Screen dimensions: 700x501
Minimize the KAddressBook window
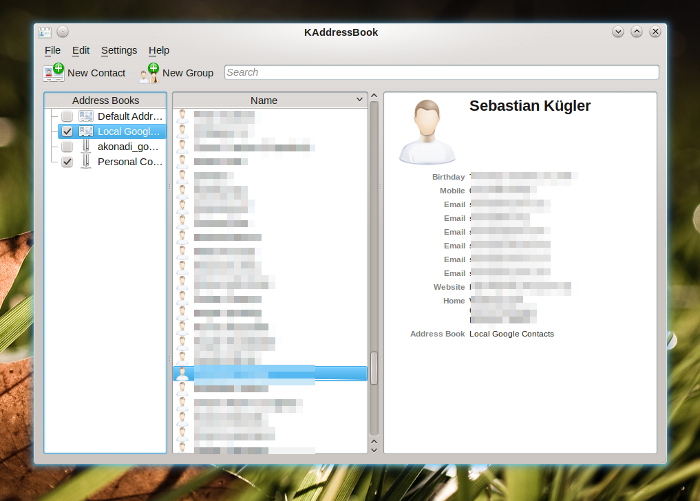pyautogui.click(x=618, y=32)
